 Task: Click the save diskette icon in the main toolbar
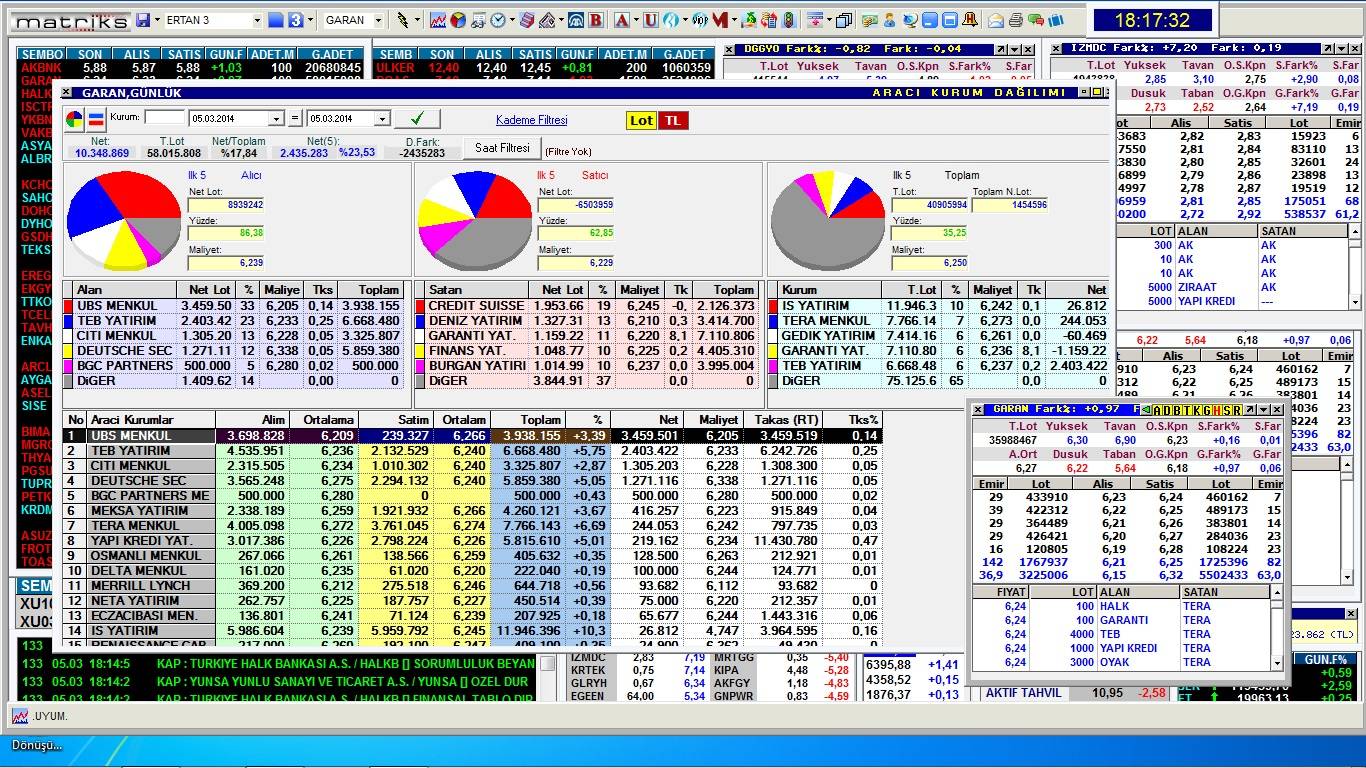143,20
